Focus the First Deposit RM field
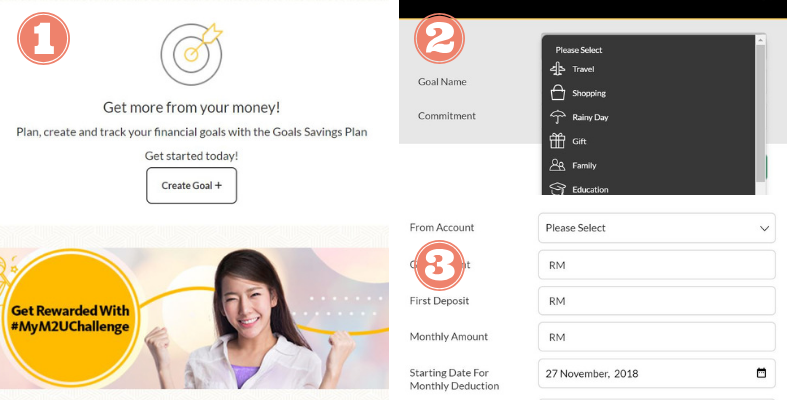Screen dimensions: 787x400 pyautogui.click(x=657, y=301)
